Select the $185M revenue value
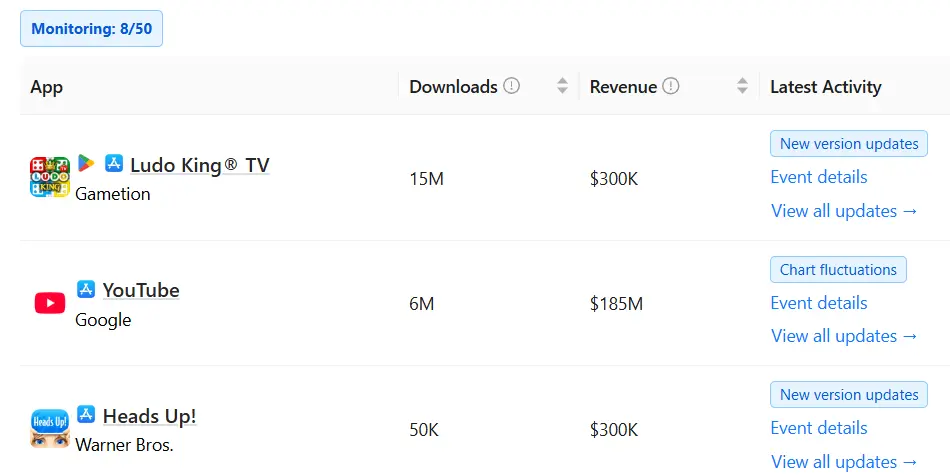The width and height of the screenshot is (950, 475). (616, 304)
